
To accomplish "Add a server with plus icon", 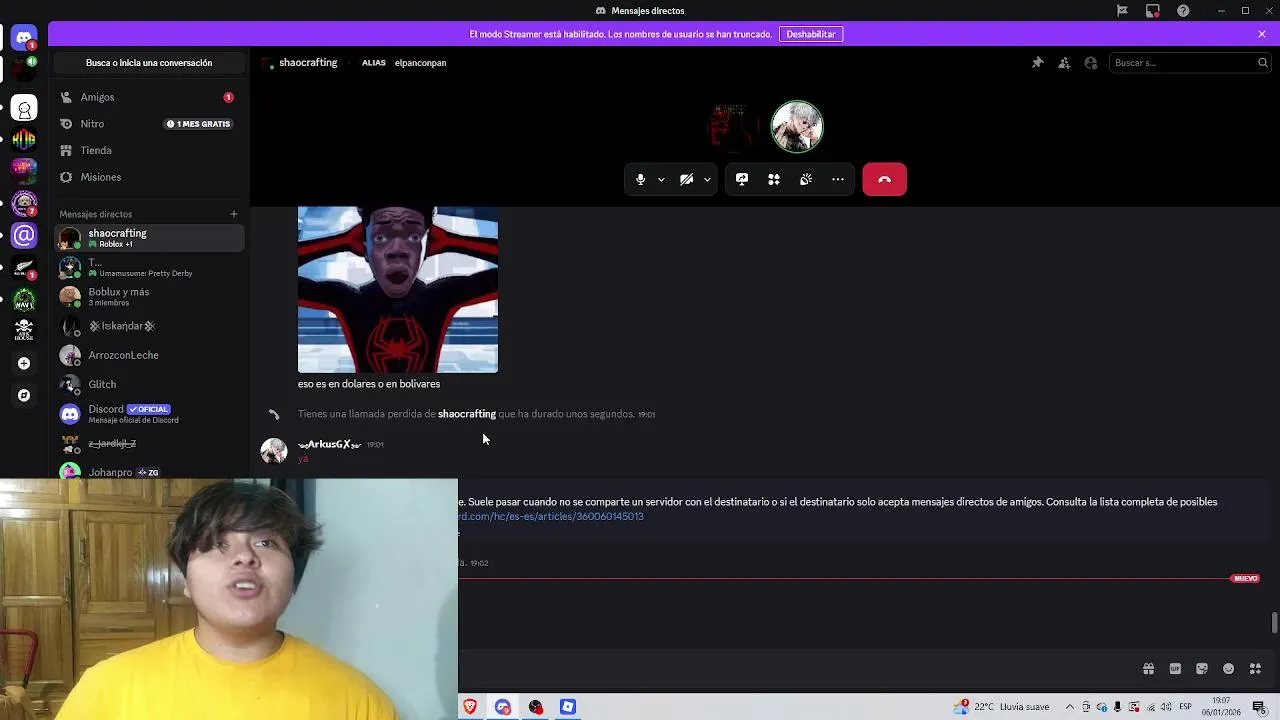I will [24, 363].
